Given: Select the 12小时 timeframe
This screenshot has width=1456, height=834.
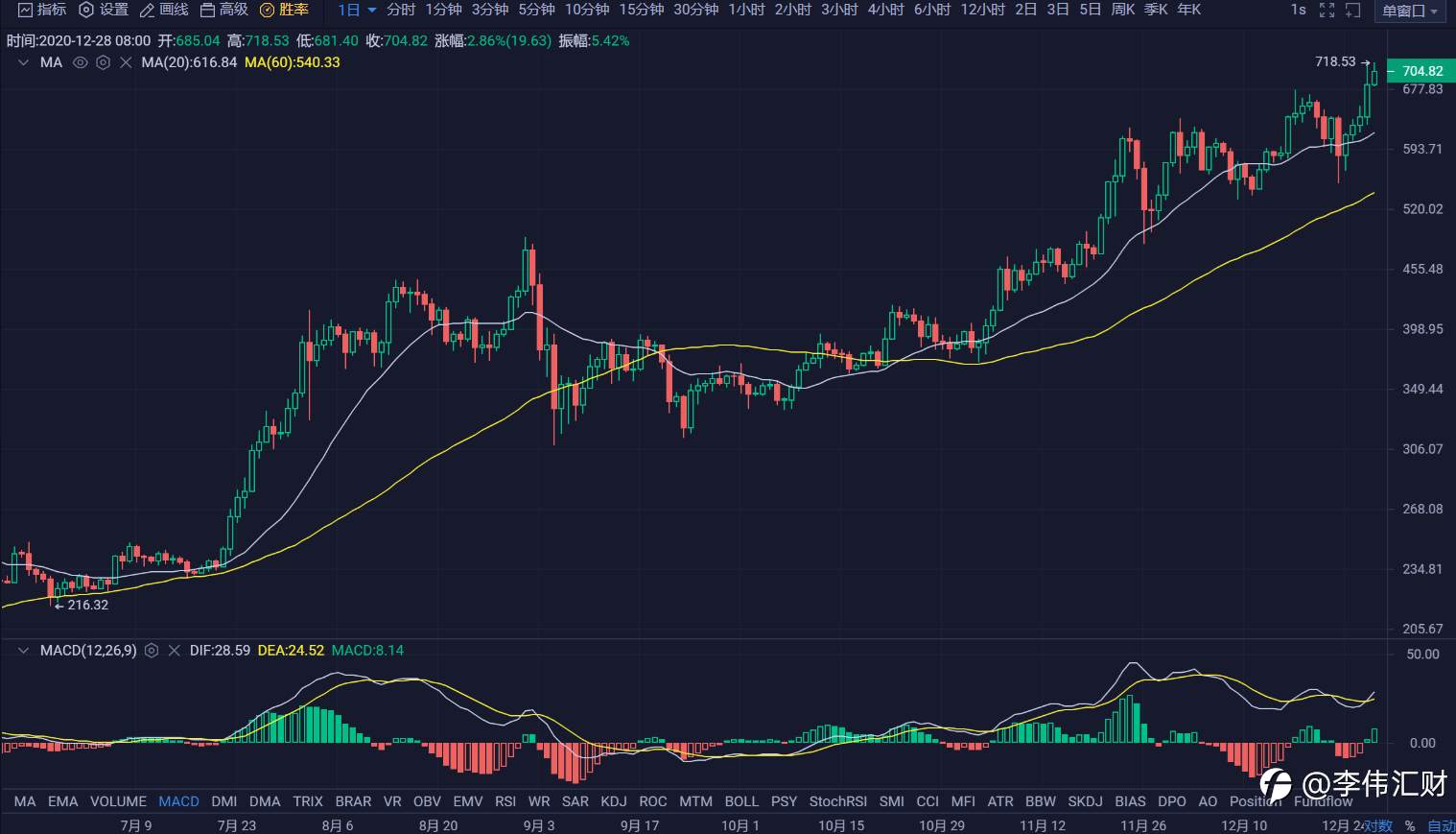Looking at the screenshot, I should click(x=983, y=10).
